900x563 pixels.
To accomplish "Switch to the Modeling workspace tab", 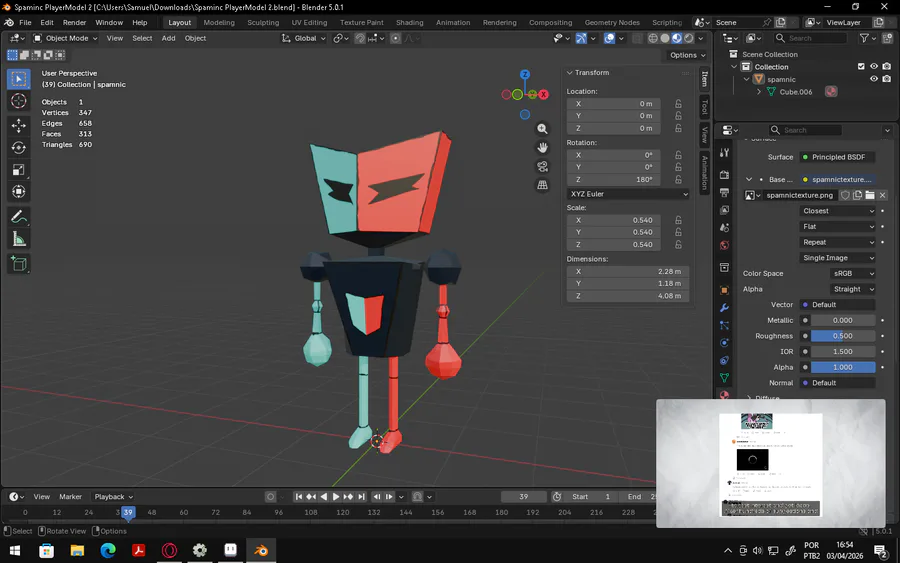I will (219, 22).
